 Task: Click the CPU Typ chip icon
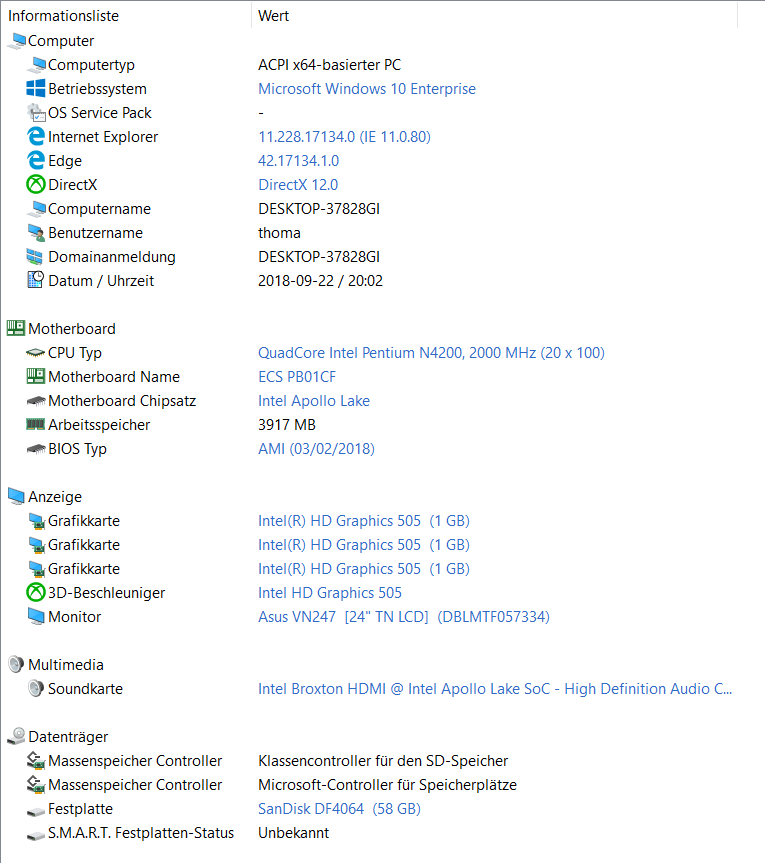coord(35,353)
